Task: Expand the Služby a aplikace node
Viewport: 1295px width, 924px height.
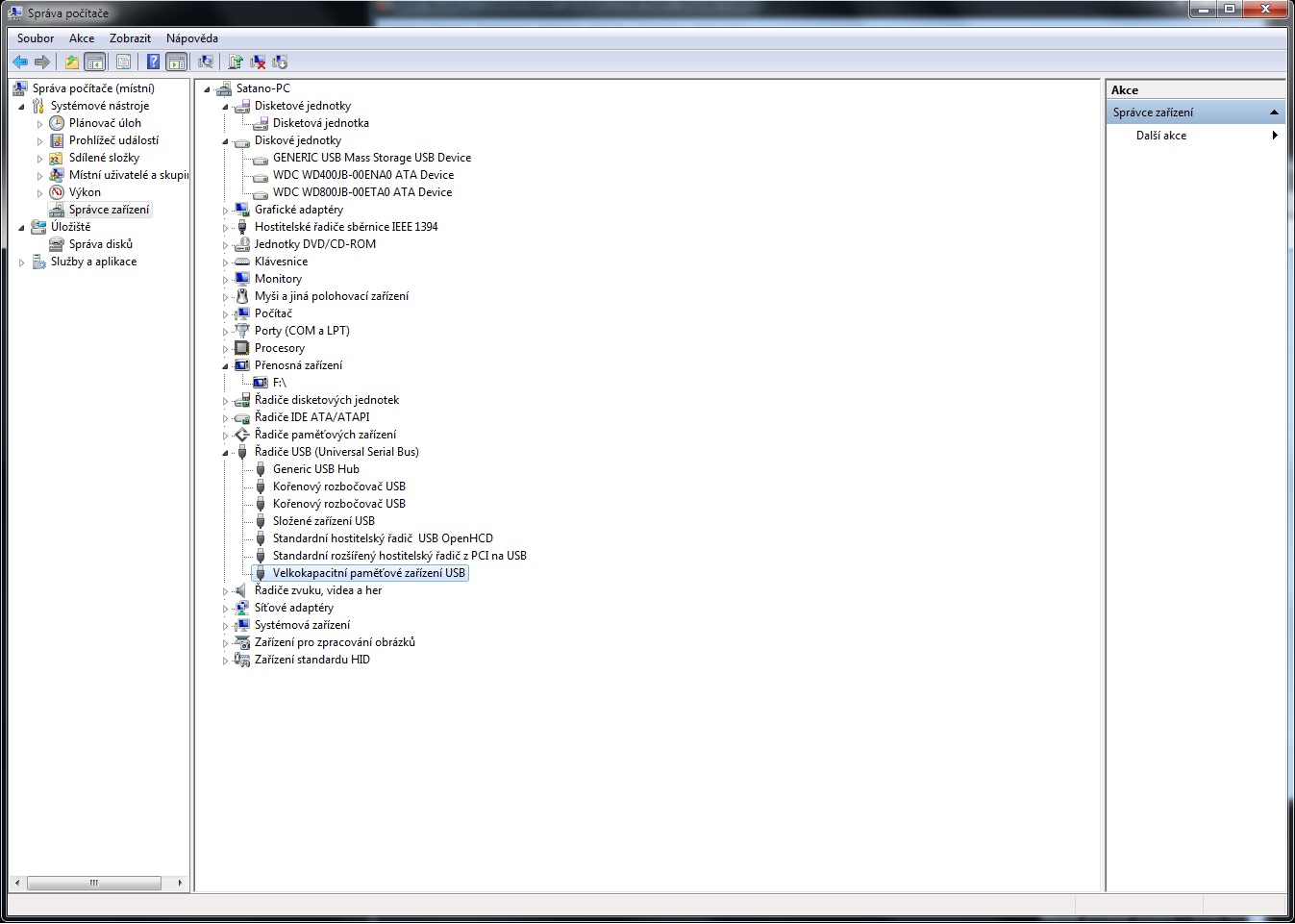Action: pyautogui.click(x=21, y=262)
